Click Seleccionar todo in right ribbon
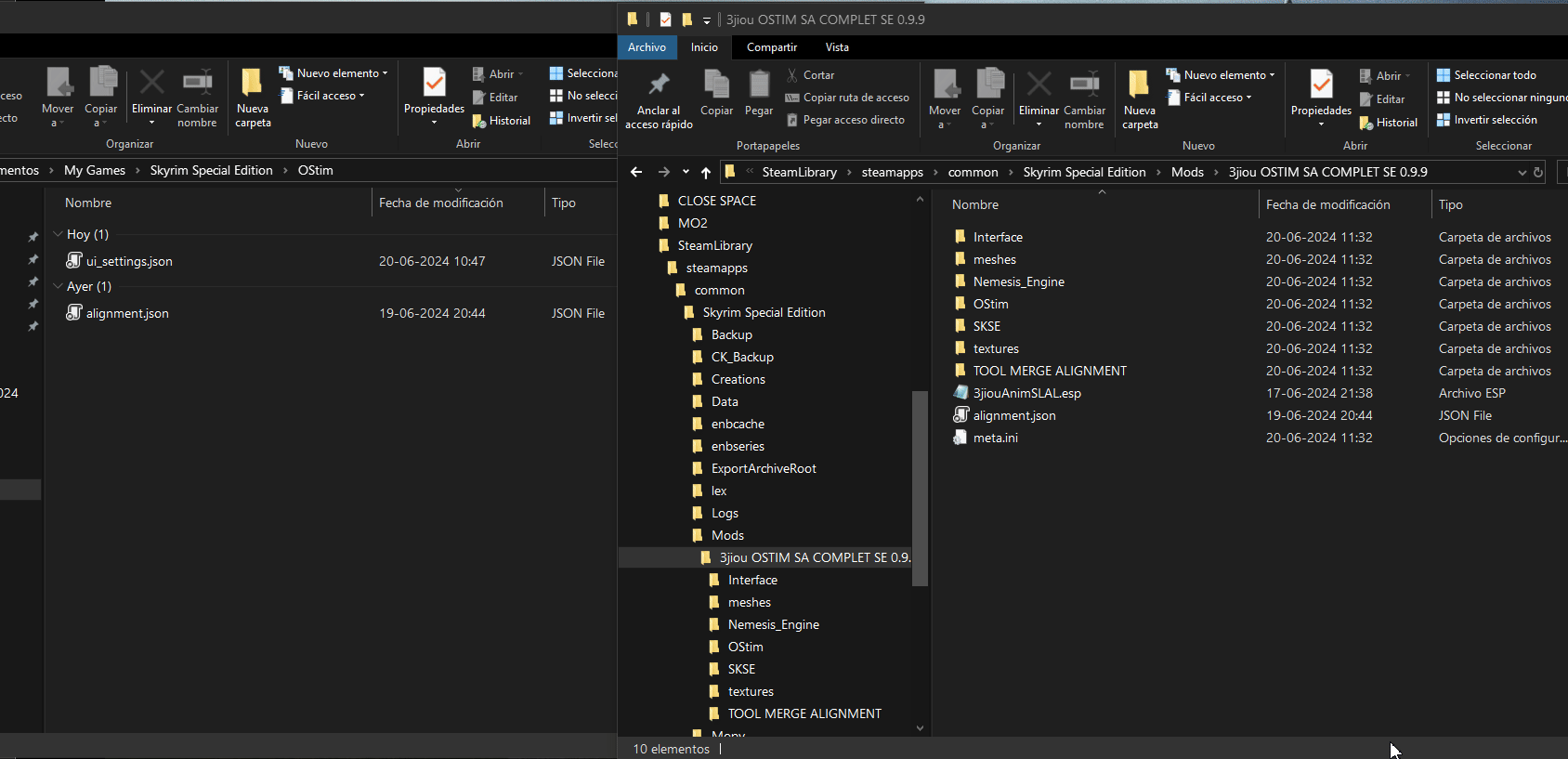Viewport: 1568px width, 759px height. pyautogui.click(x=1494, y=75)
